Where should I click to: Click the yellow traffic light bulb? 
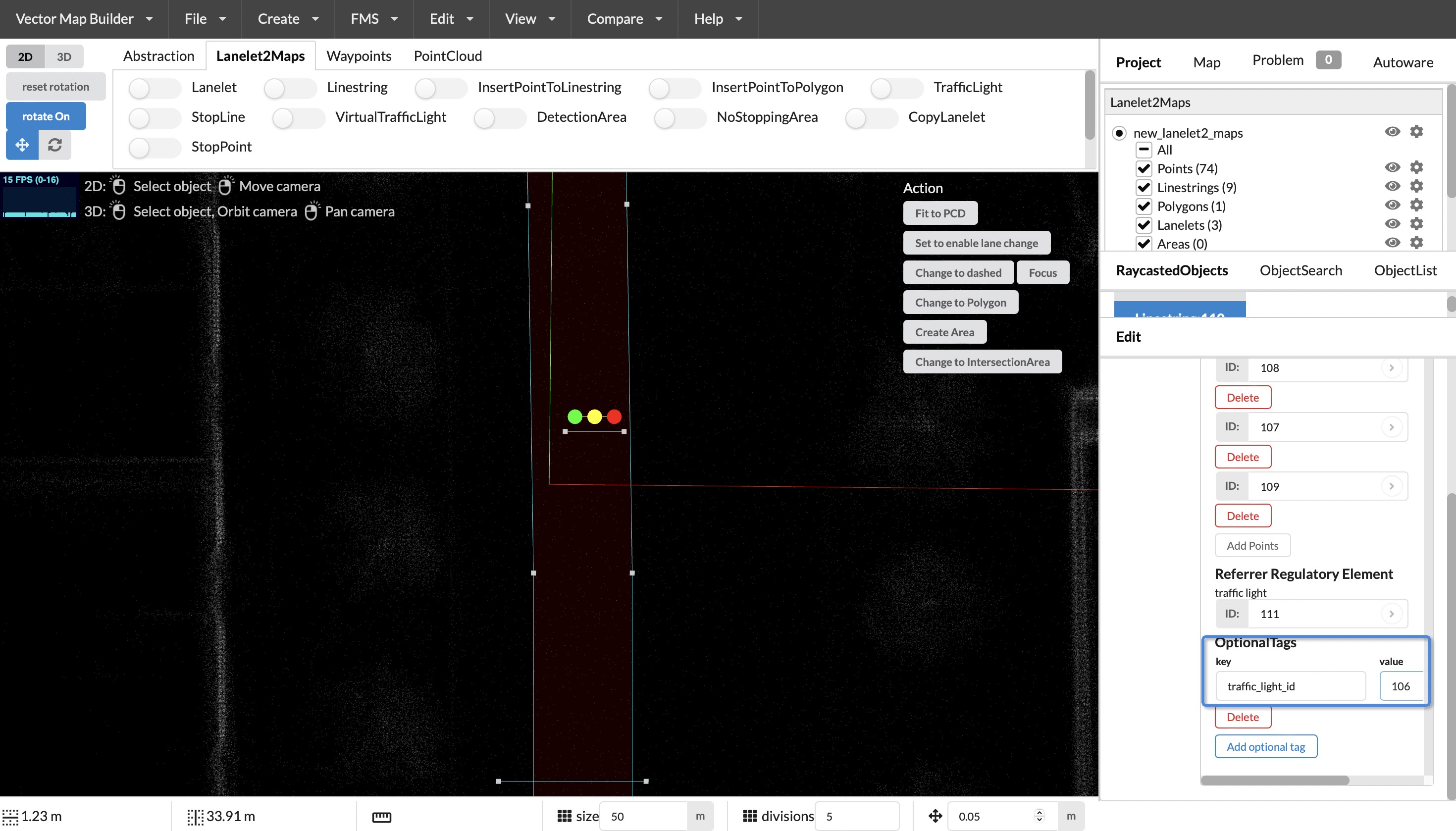click(594, 416)
